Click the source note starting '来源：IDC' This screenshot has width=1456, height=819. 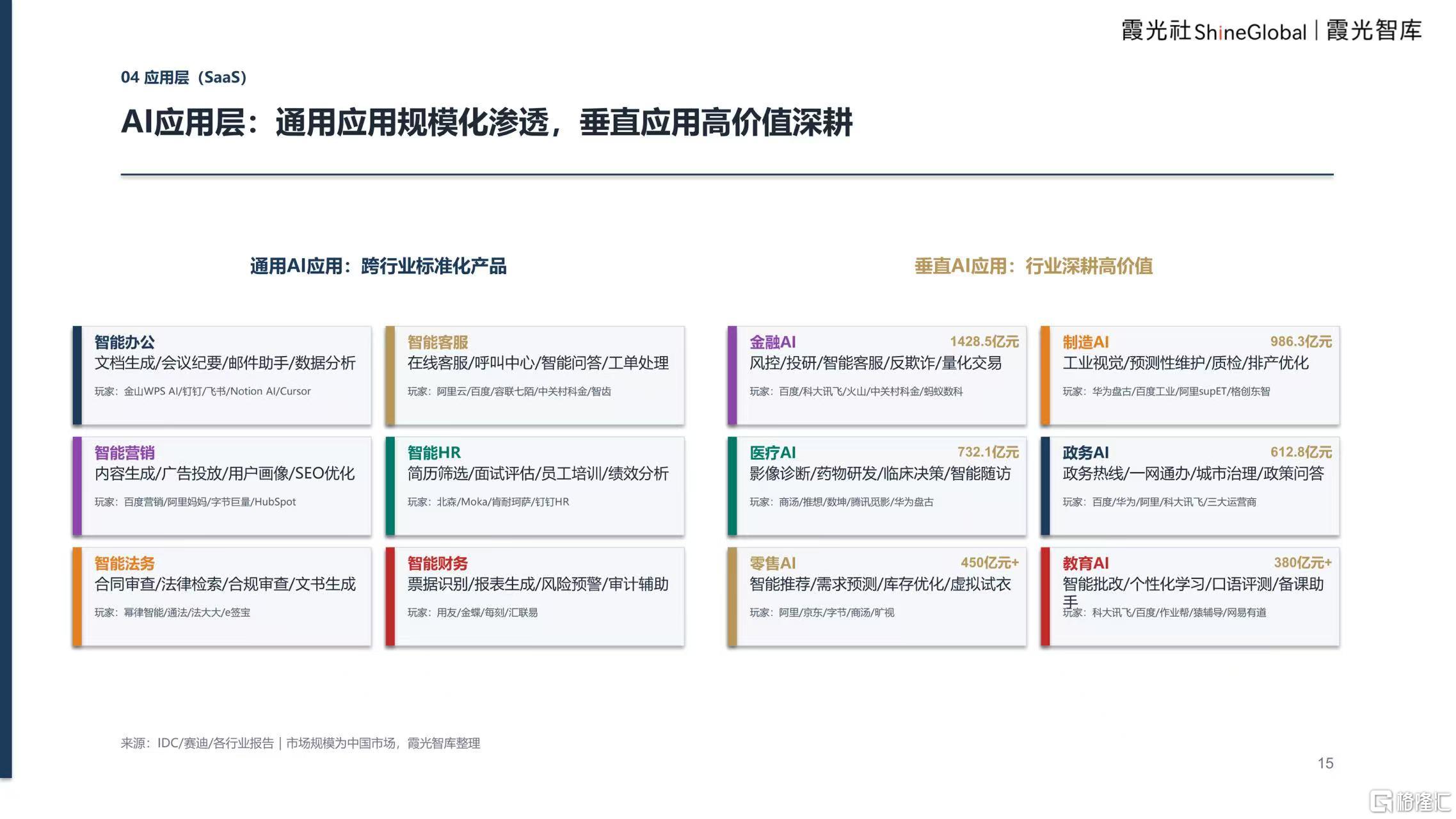click(x=300, y=743)
